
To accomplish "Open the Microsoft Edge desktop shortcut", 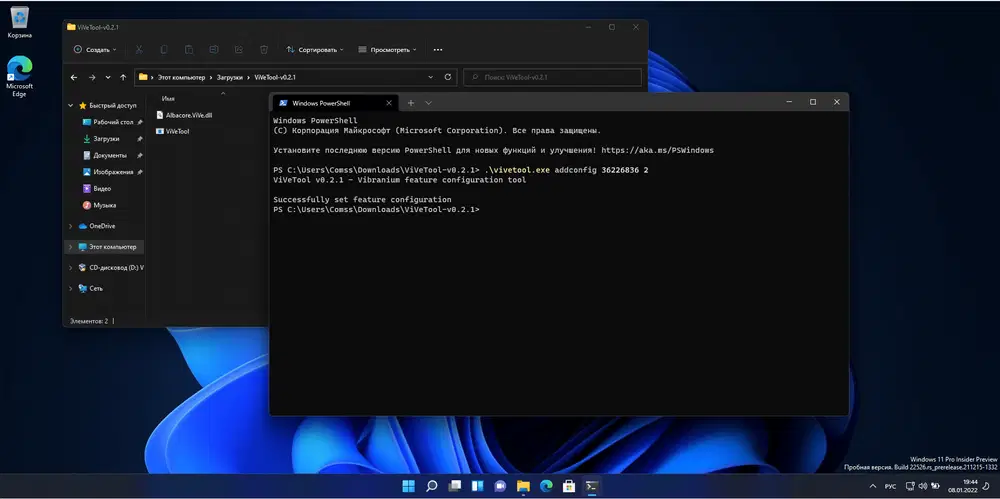I will point(19,77).
